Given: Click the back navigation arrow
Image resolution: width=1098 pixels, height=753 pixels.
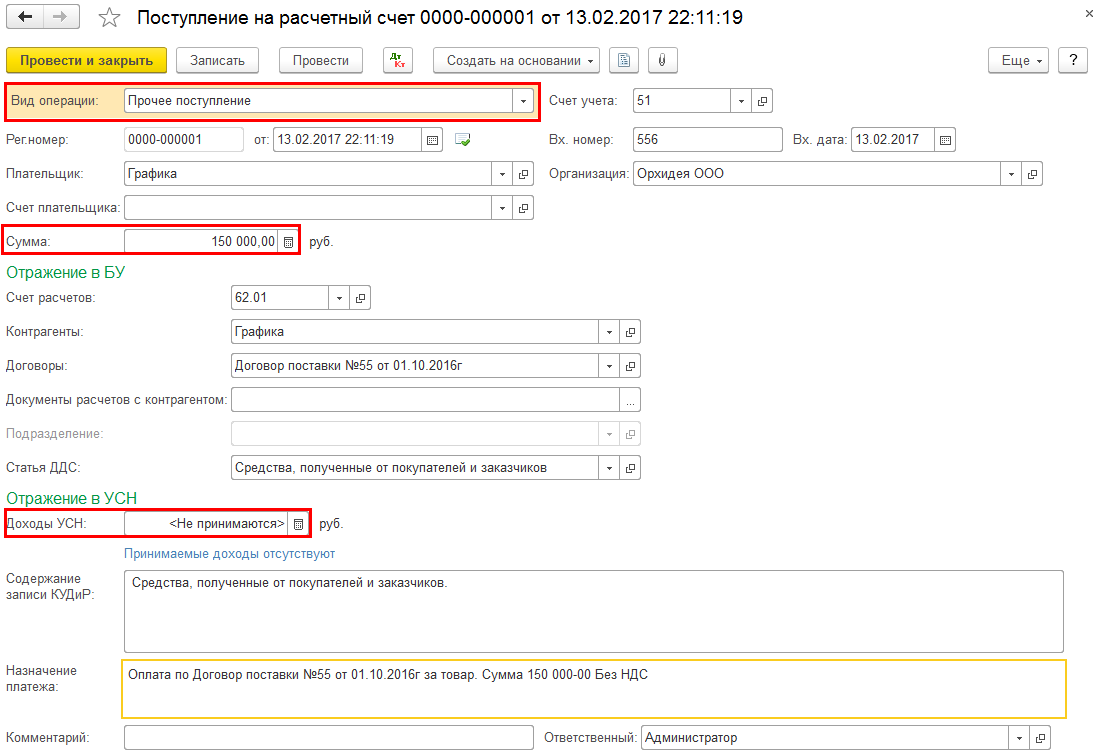Looking at the screenshot, I should (25, 18).
